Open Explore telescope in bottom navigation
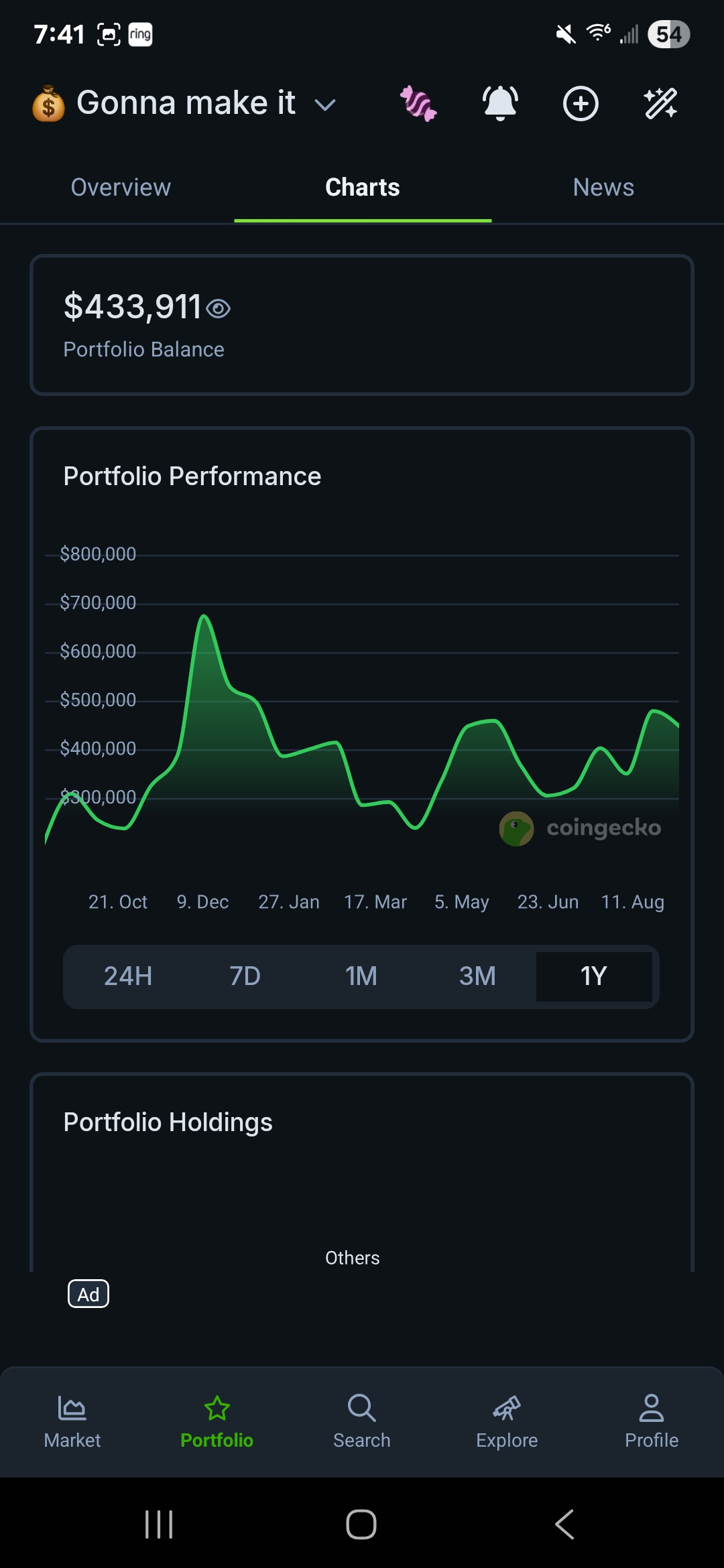 (x=507, y=1422)
